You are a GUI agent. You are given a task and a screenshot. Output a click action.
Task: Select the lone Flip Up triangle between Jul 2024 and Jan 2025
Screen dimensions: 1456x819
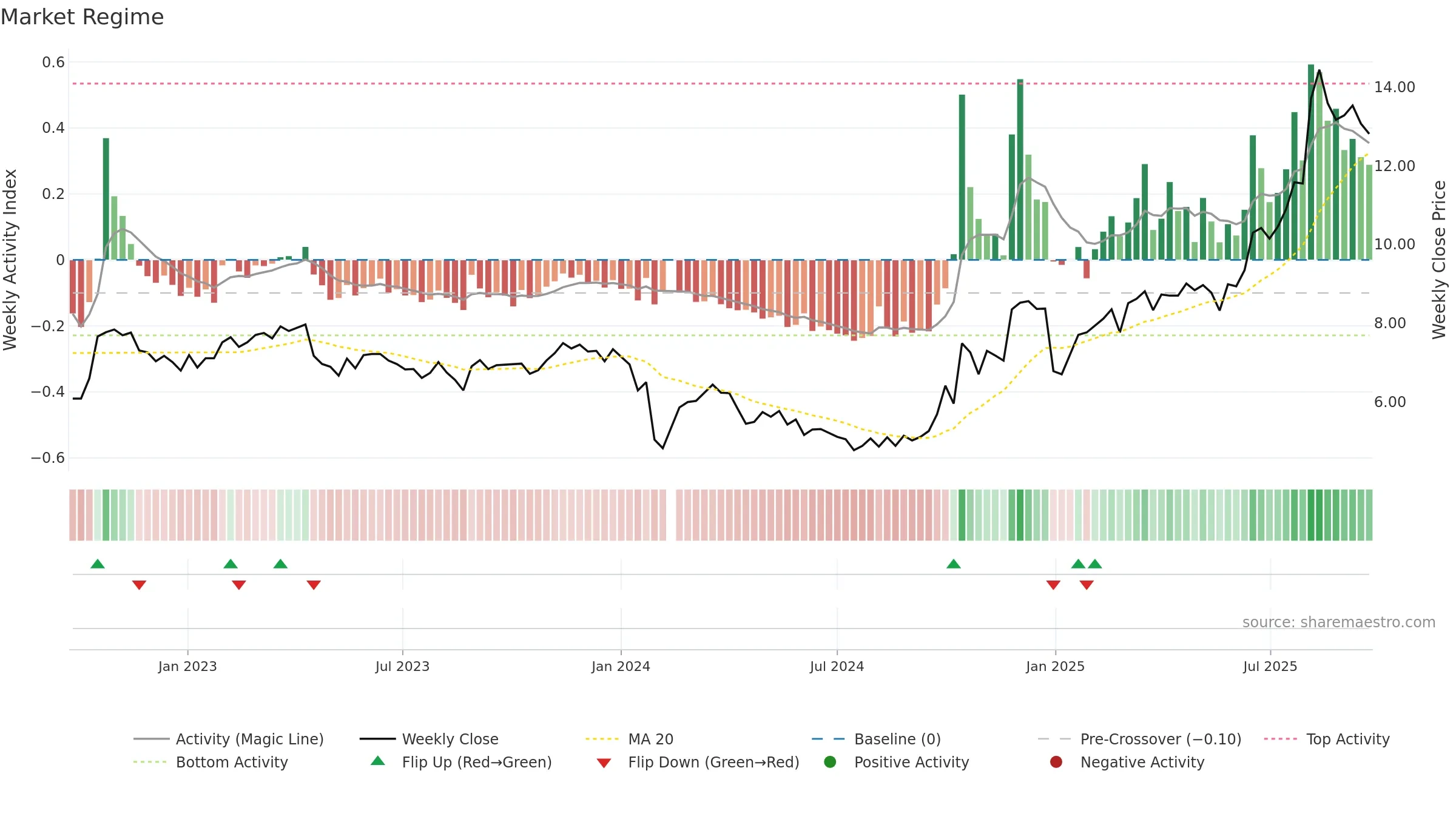click(954, 564)
